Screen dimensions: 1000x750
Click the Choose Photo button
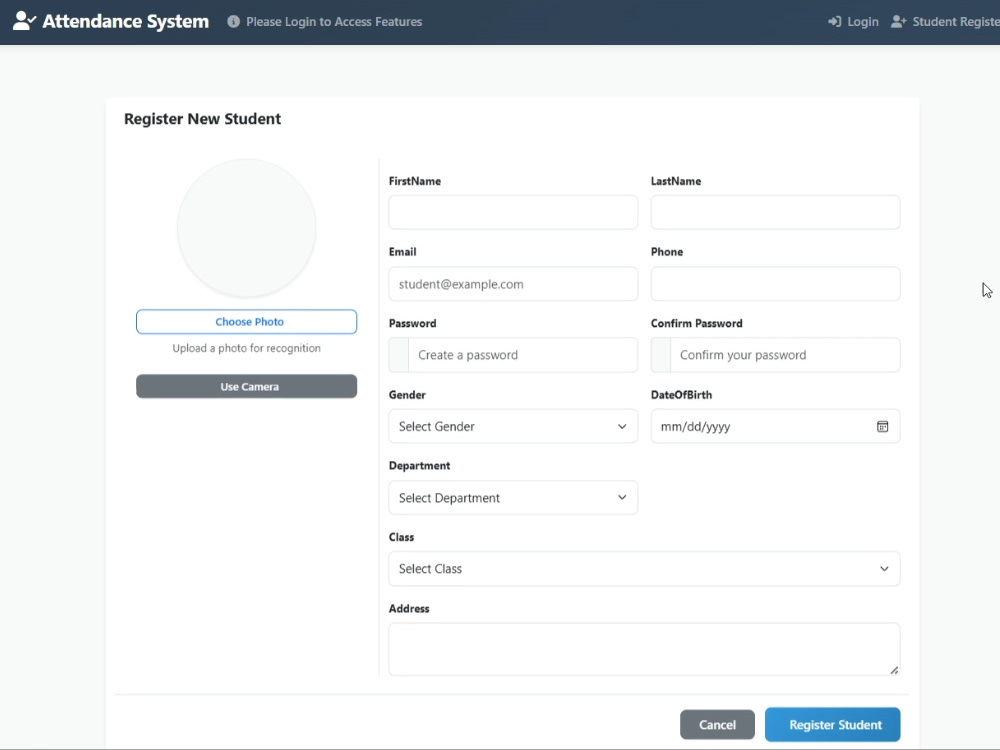[246, 322]
